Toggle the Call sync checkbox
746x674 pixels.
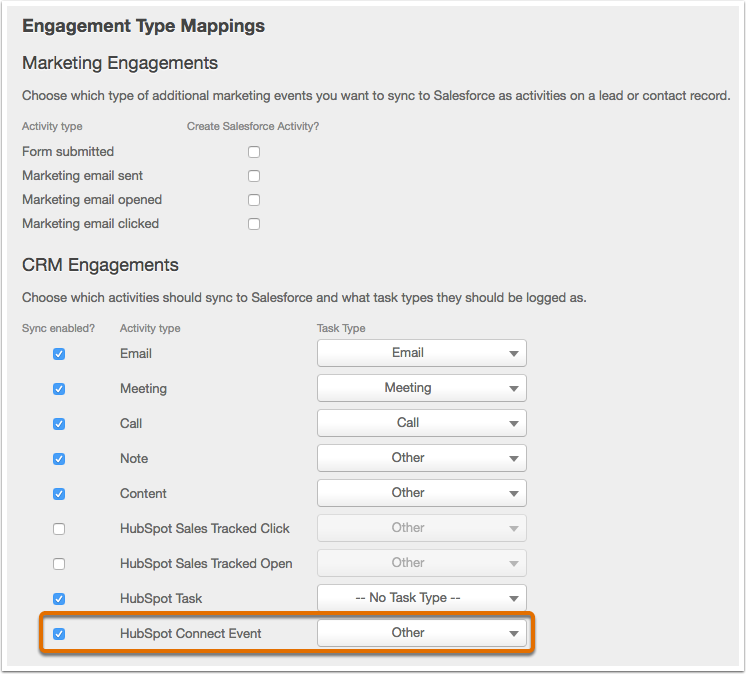click(x=59, y=424)
